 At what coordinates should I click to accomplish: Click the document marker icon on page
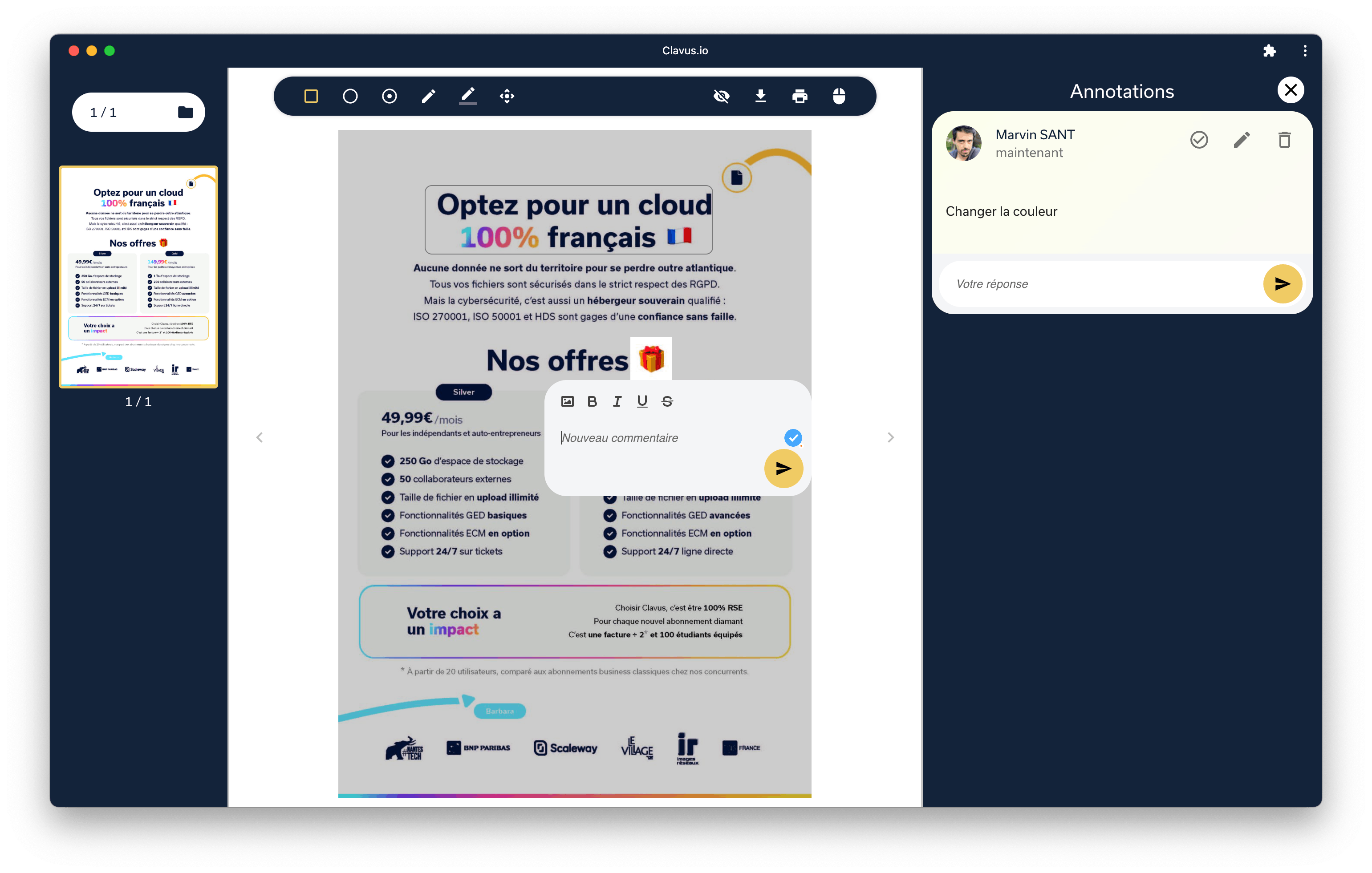737,178
